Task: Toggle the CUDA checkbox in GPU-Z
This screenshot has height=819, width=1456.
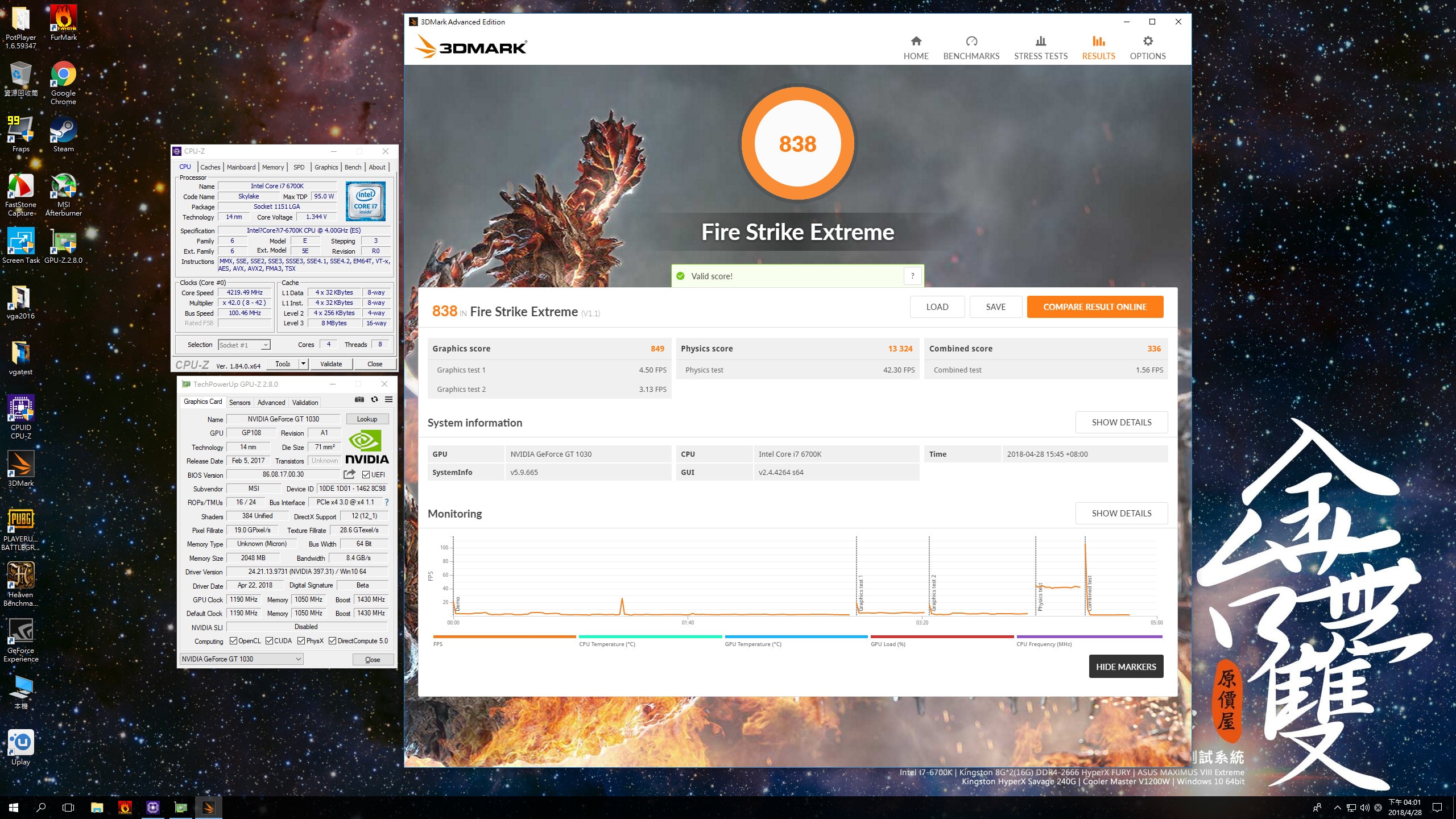Action: [x=269, y=641]
